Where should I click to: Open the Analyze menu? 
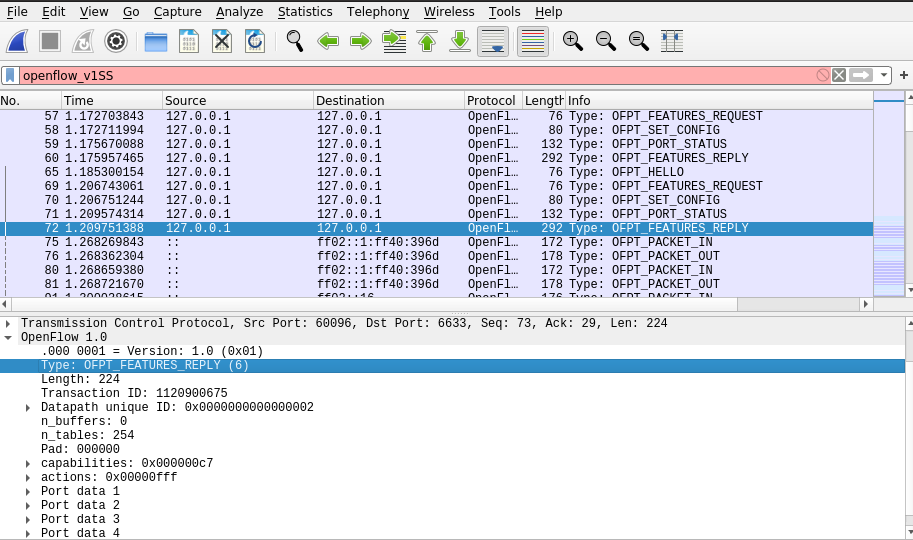[239, 12]
